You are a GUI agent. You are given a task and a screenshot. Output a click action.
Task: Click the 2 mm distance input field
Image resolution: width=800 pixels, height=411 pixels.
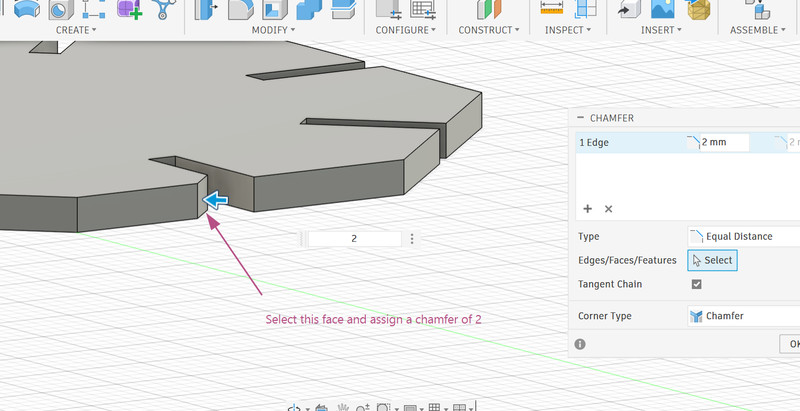point(725,143)
